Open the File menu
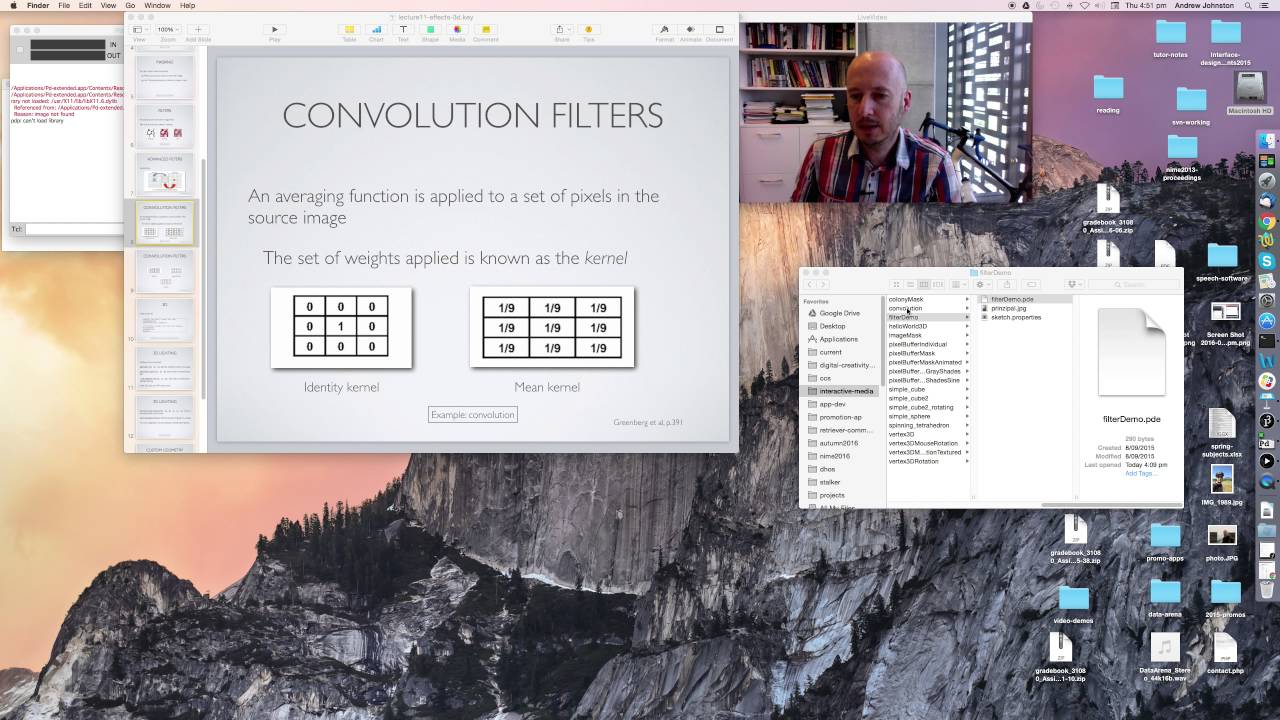 pyautogui.click(x=64, y=5)
